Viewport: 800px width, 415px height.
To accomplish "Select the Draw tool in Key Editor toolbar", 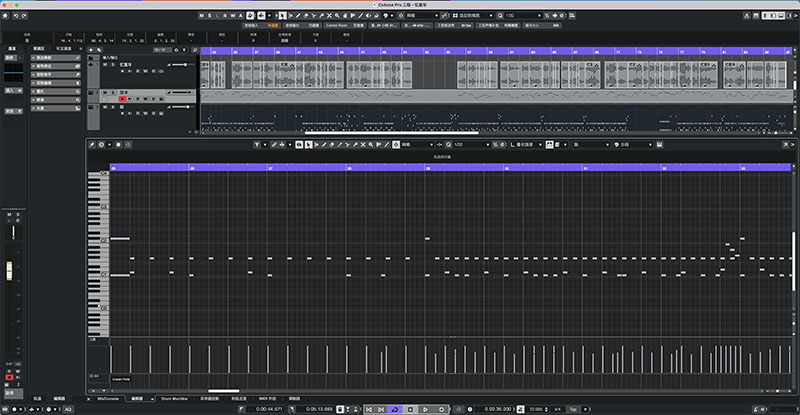I will pyautogui.click(x=324, y=145).
